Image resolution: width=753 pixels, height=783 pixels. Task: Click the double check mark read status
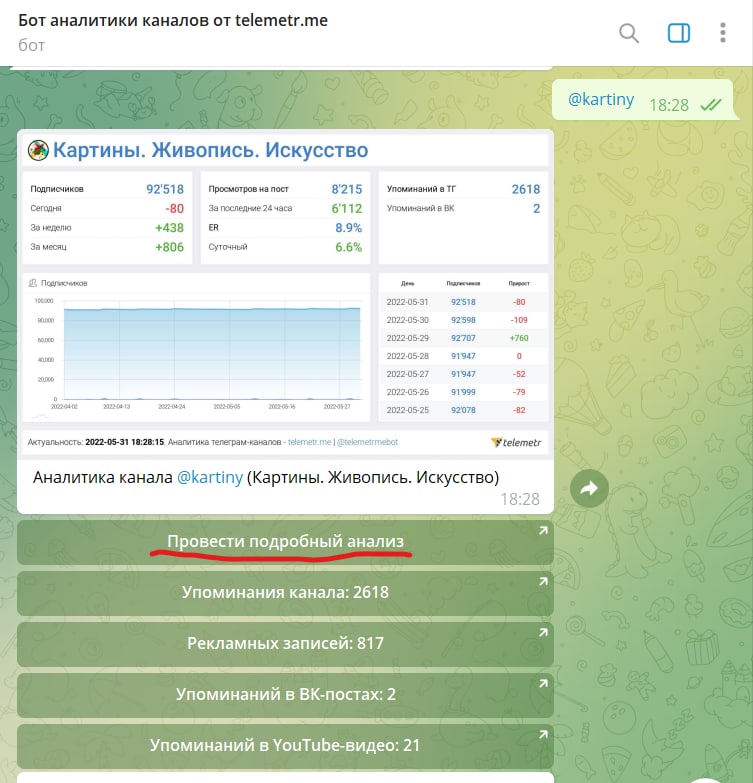click(711, 105)
